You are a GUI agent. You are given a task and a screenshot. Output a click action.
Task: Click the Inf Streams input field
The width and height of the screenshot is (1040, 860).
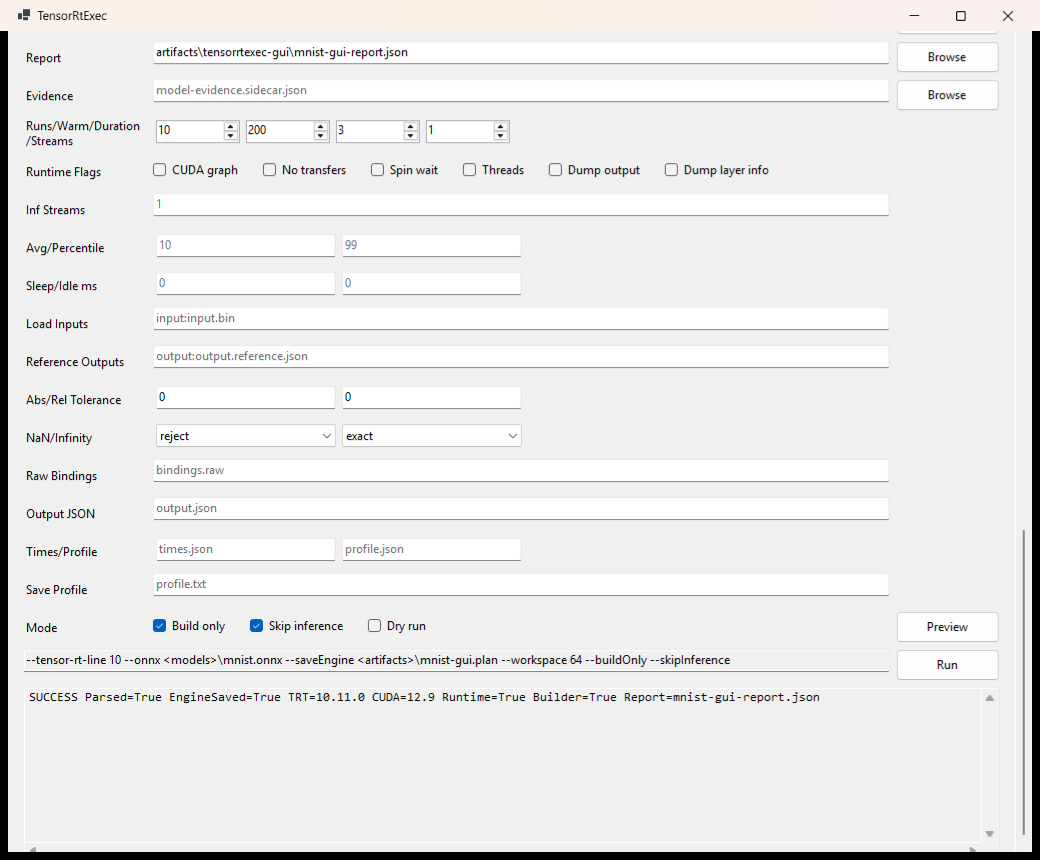point(521,205)
